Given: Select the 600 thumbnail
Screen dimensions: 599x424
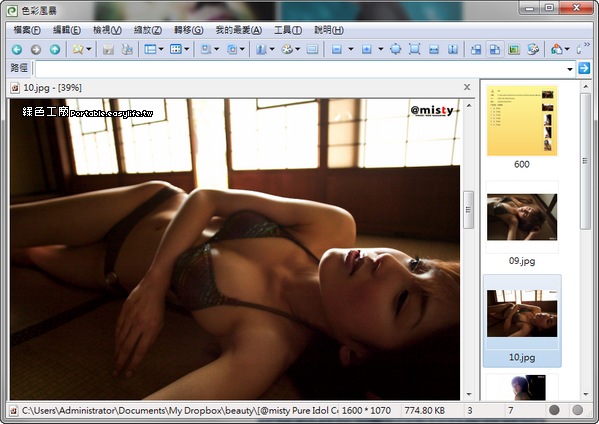Looking at the screenshot, I should coord(522,128).
